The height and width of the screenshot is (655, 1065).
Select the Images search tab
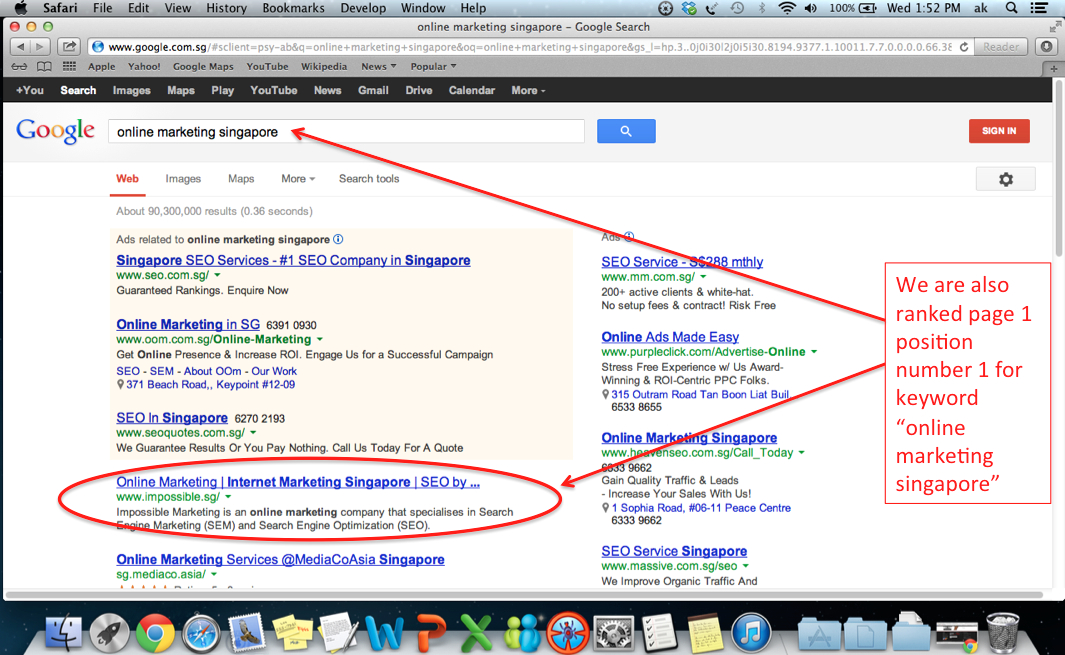click(x=183, y=179)
